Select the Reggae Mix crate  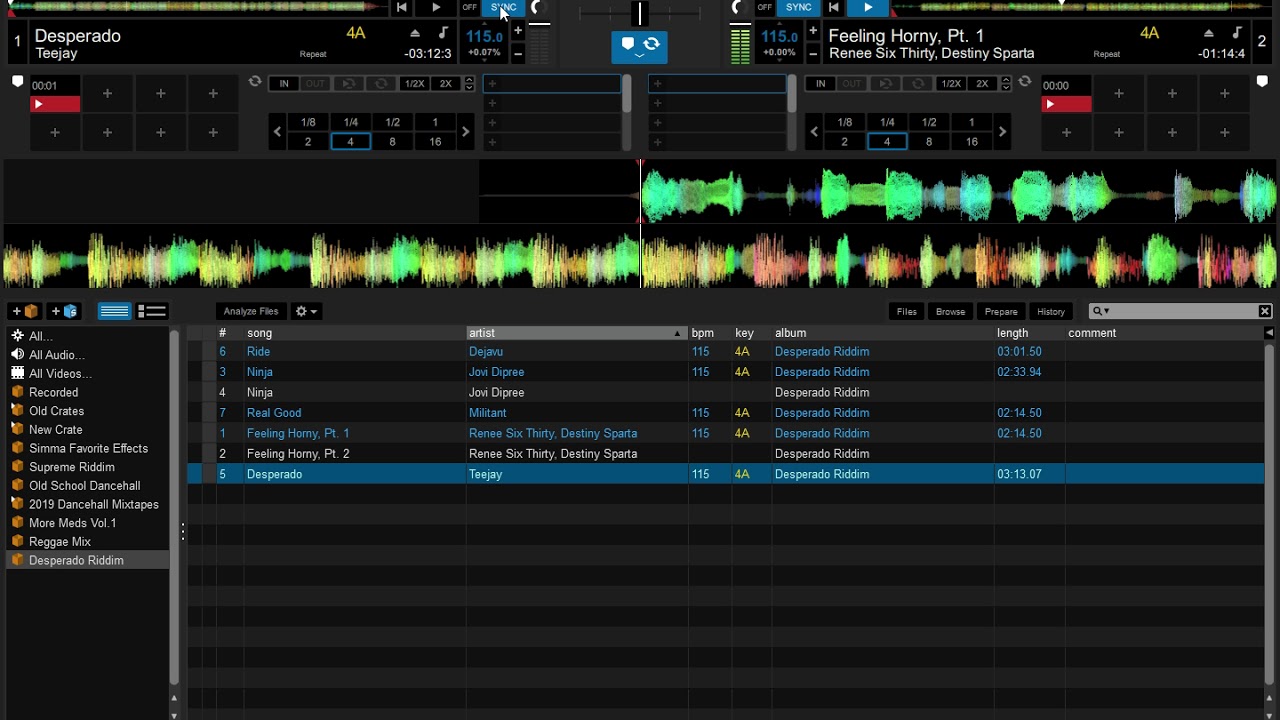coord(88,542)
